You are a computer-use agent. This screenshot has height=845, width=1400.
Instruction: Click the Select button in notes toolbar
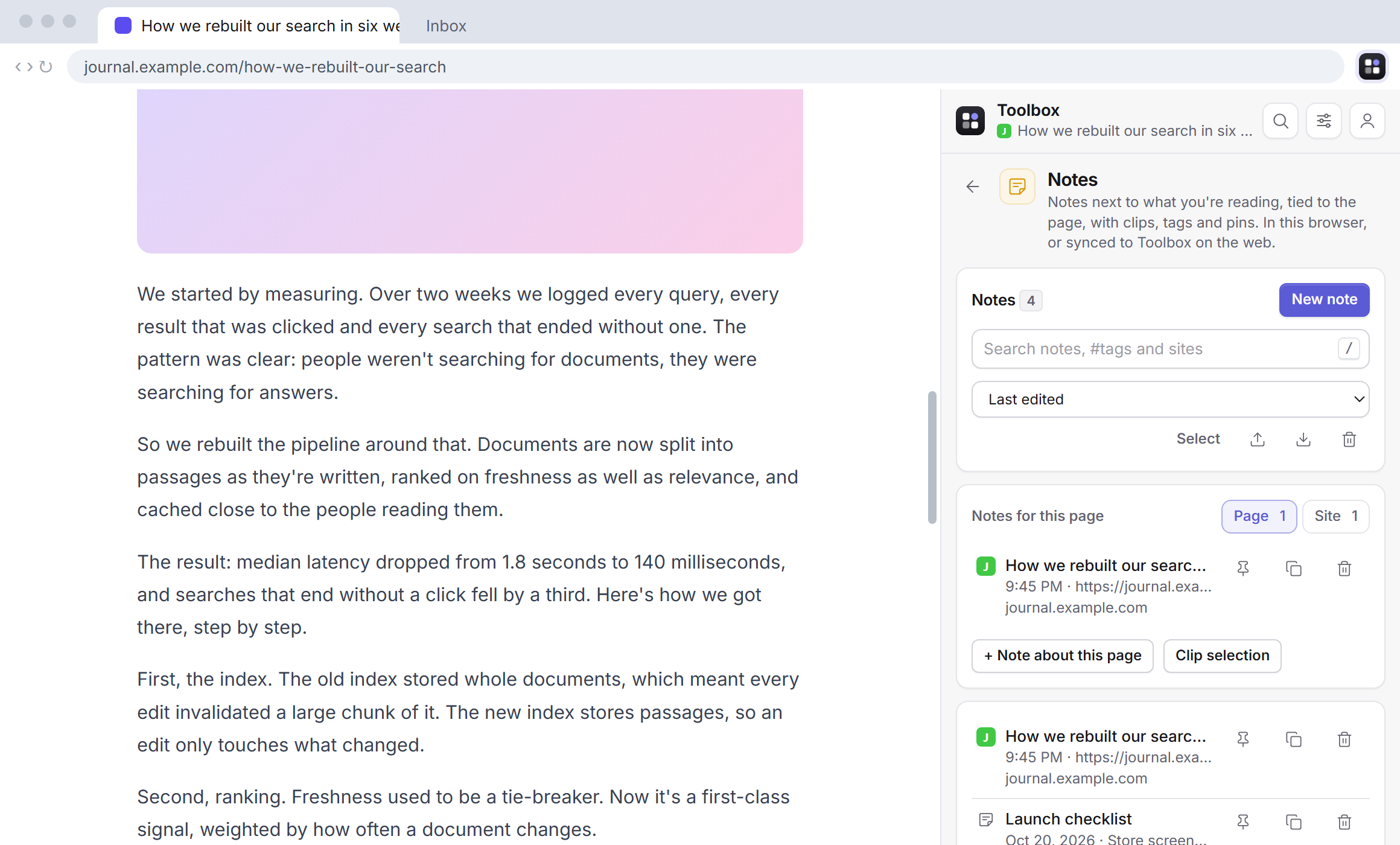1198,439
